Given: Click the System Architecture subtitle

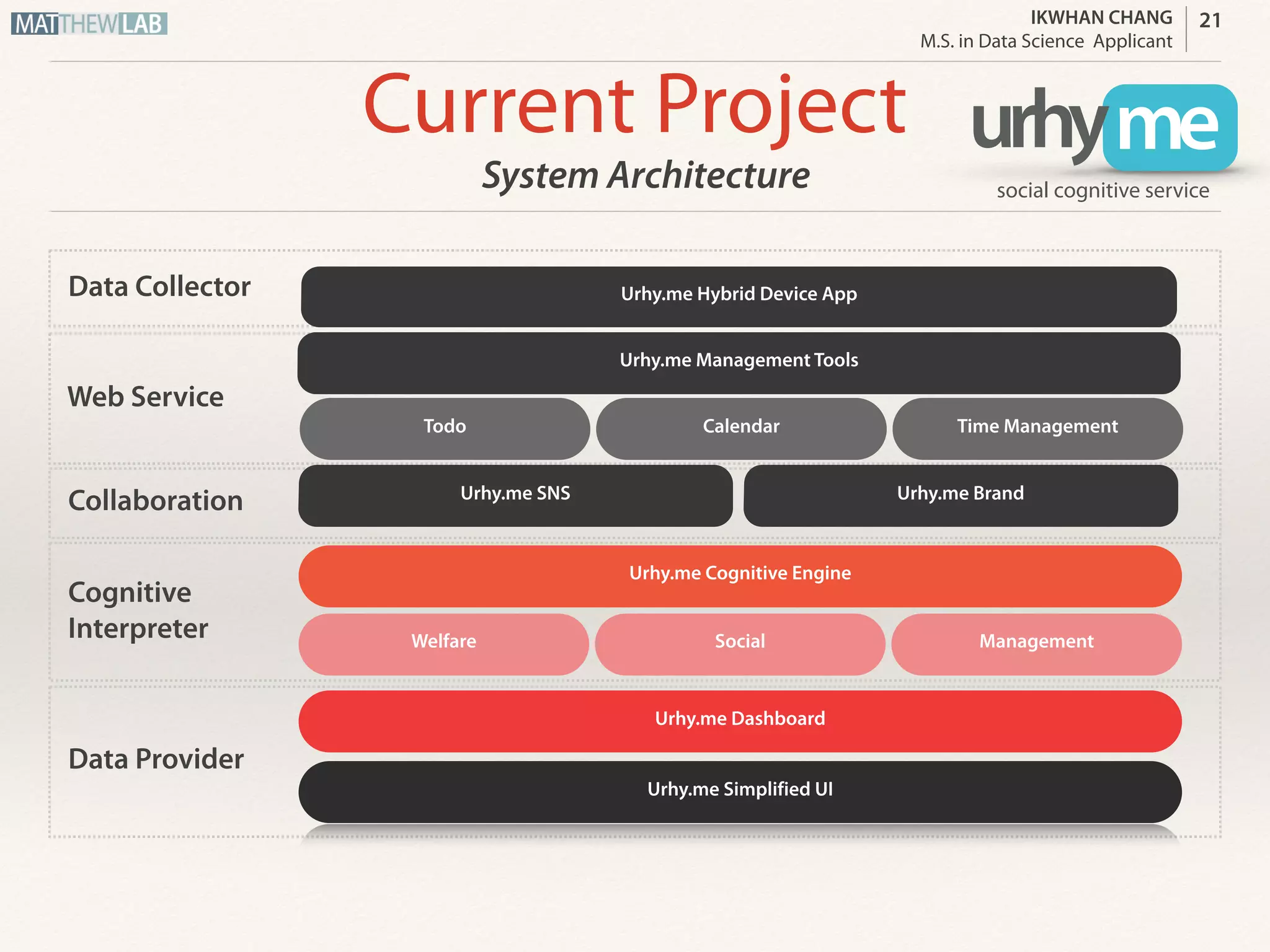Looking at the screenshot, I should tap(646, 175).
